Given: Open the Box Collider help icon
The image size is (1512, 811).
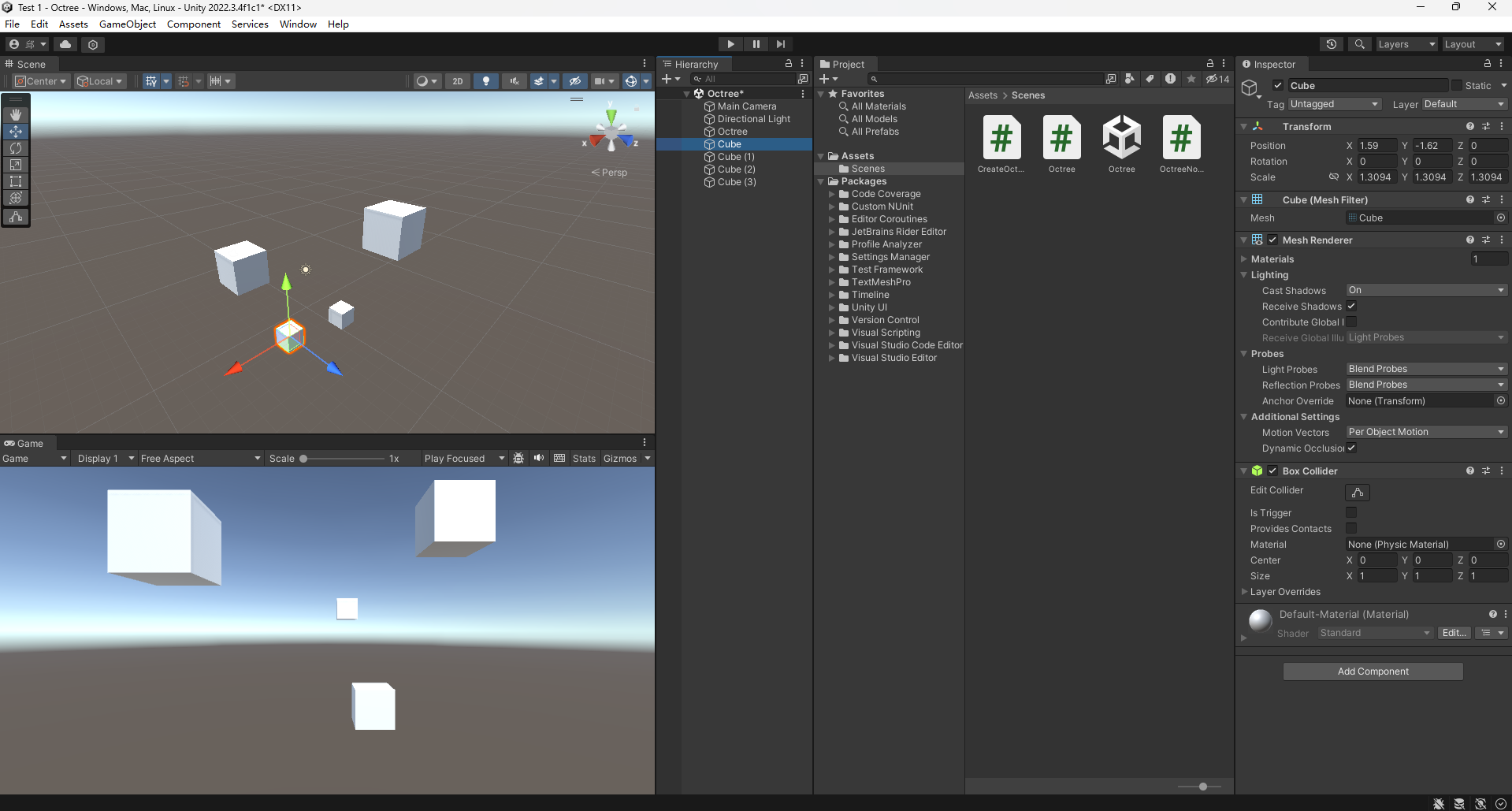Looking at the screenshot, I should point(1469,471).
